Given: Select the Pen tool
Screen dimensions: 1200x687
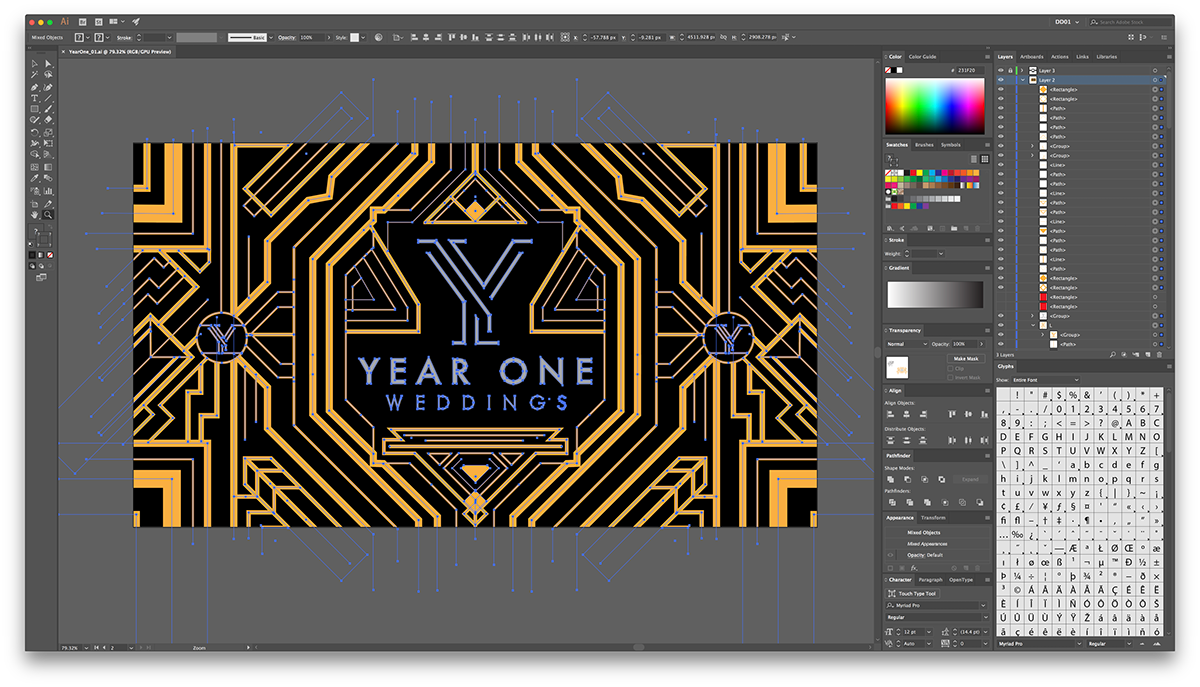Looking at the screenshot, I should (35, 87).
